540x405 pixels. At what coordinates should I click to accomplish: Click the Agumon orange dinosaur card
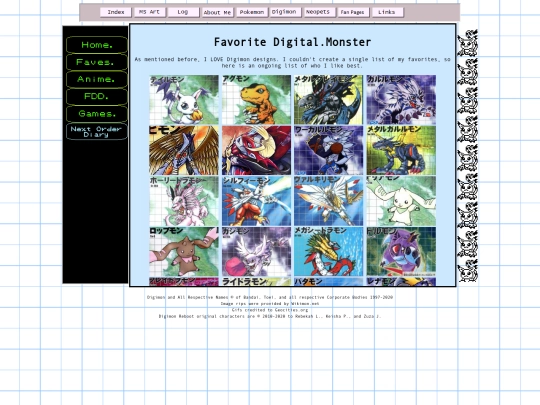[256, 100]
